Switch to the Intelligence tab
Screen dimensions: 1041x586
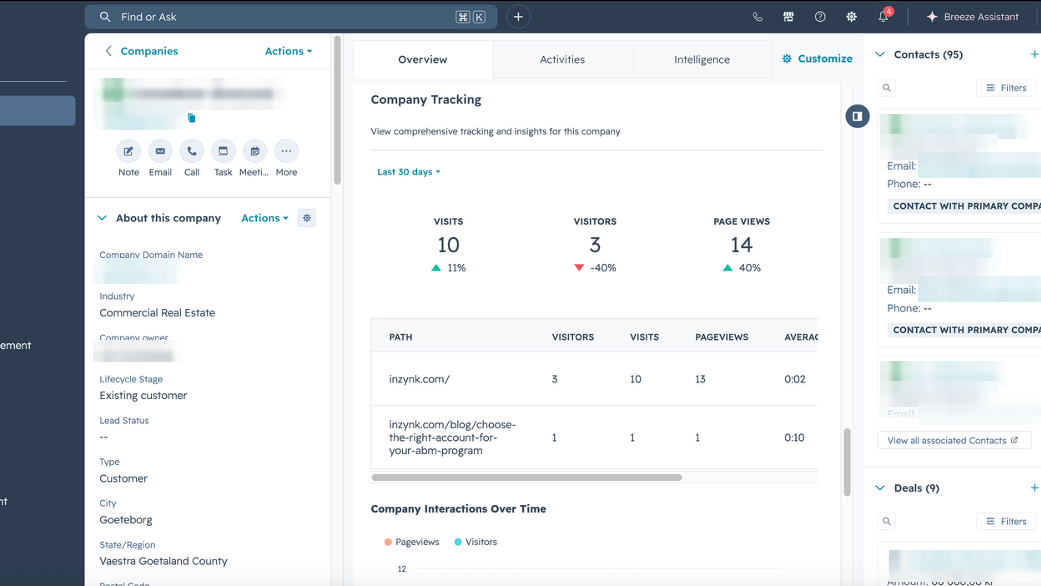click(x=702, y=60)
